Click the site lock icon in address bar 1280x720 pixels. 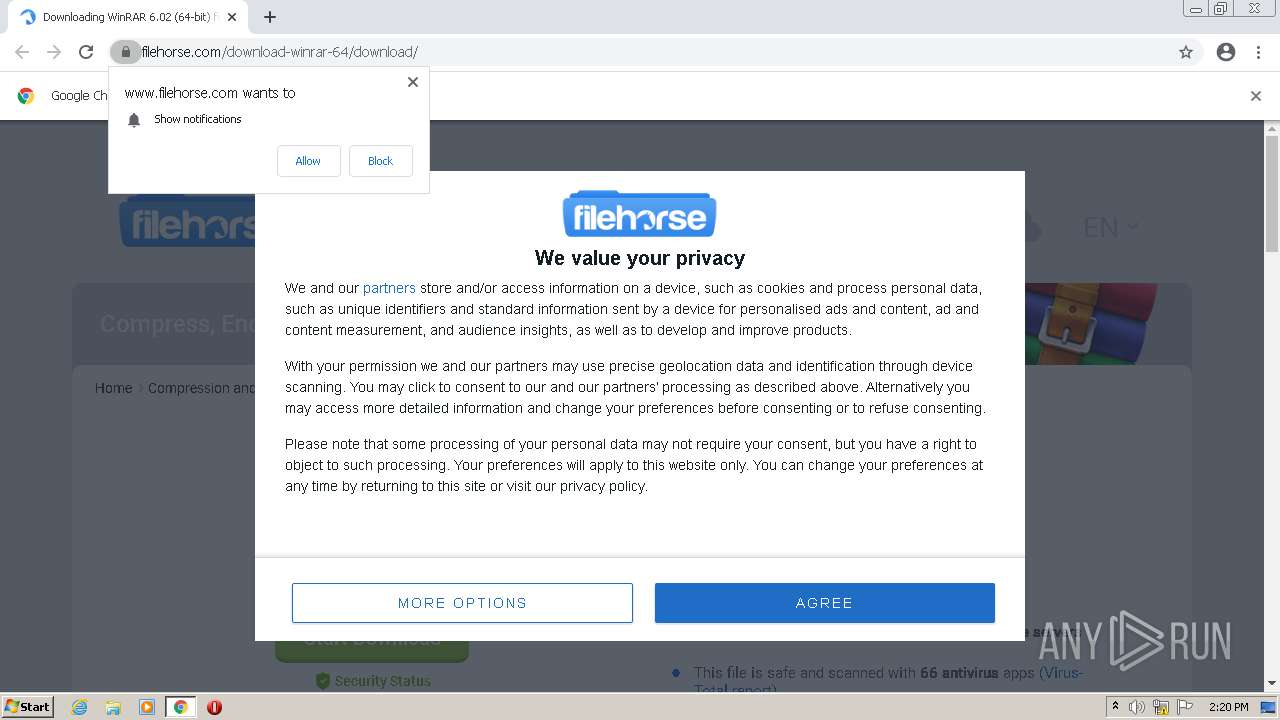(x=125, y=52)
